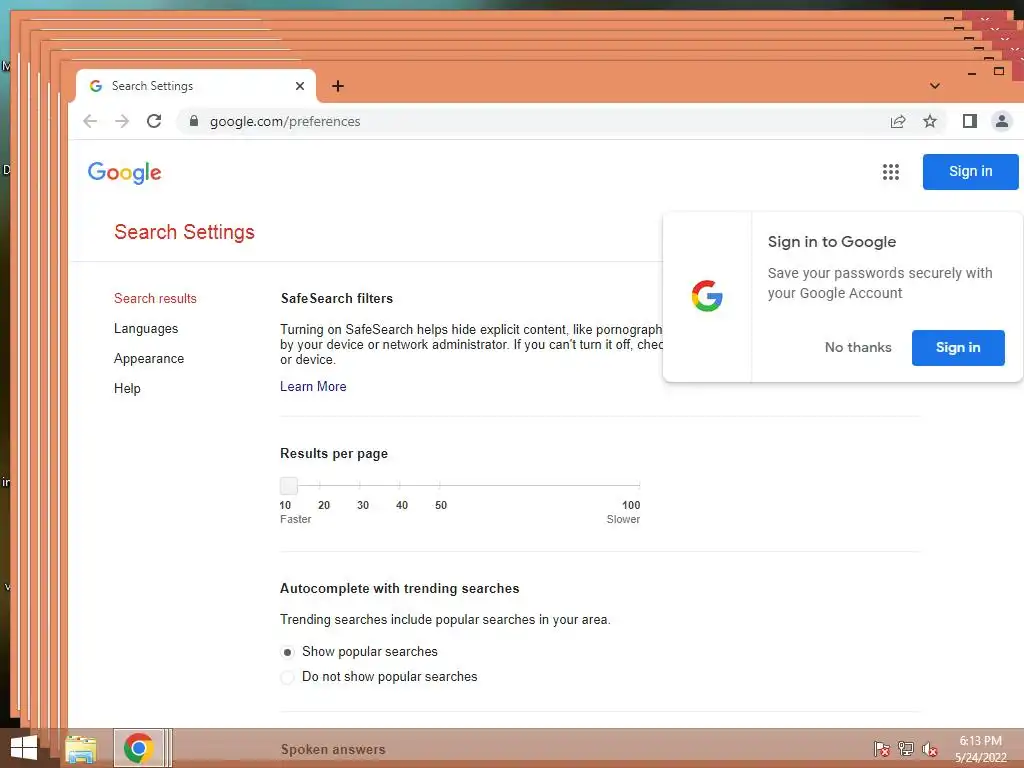Open the Google apps grid icon
Viewport: 1024px width, 768px height.
[891, 172]
